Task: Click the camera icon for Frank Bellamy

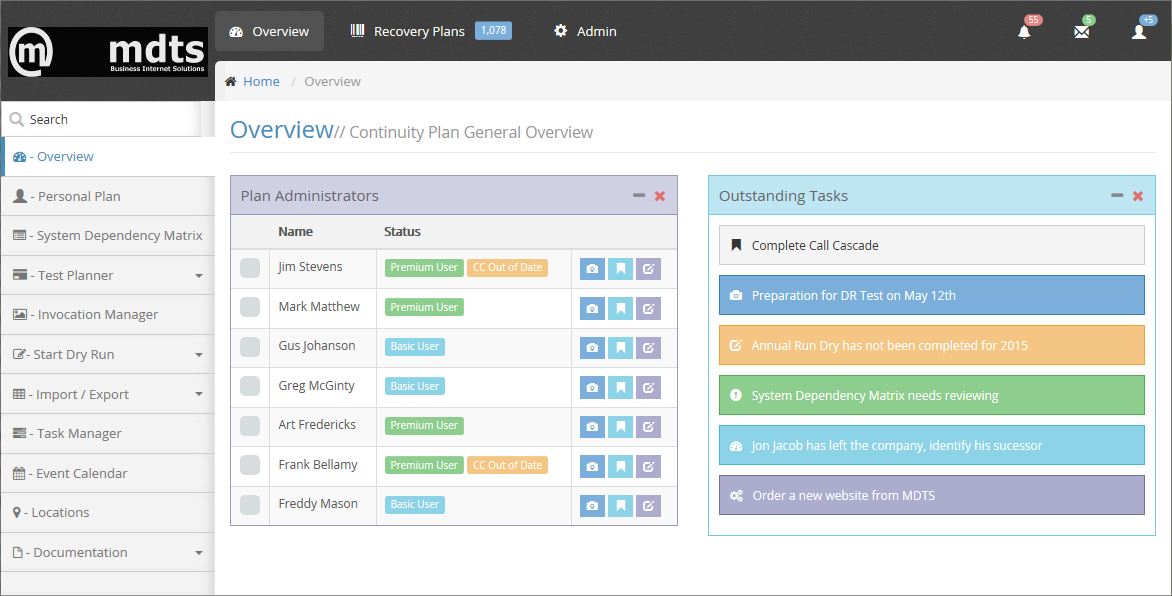Action: tap(592, 466)
